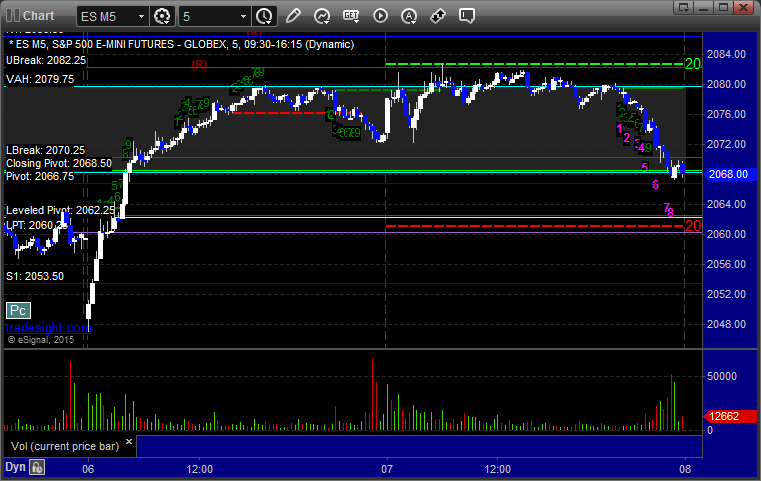
Task: Click the 06 date label on the time axis
Action: 88,469
